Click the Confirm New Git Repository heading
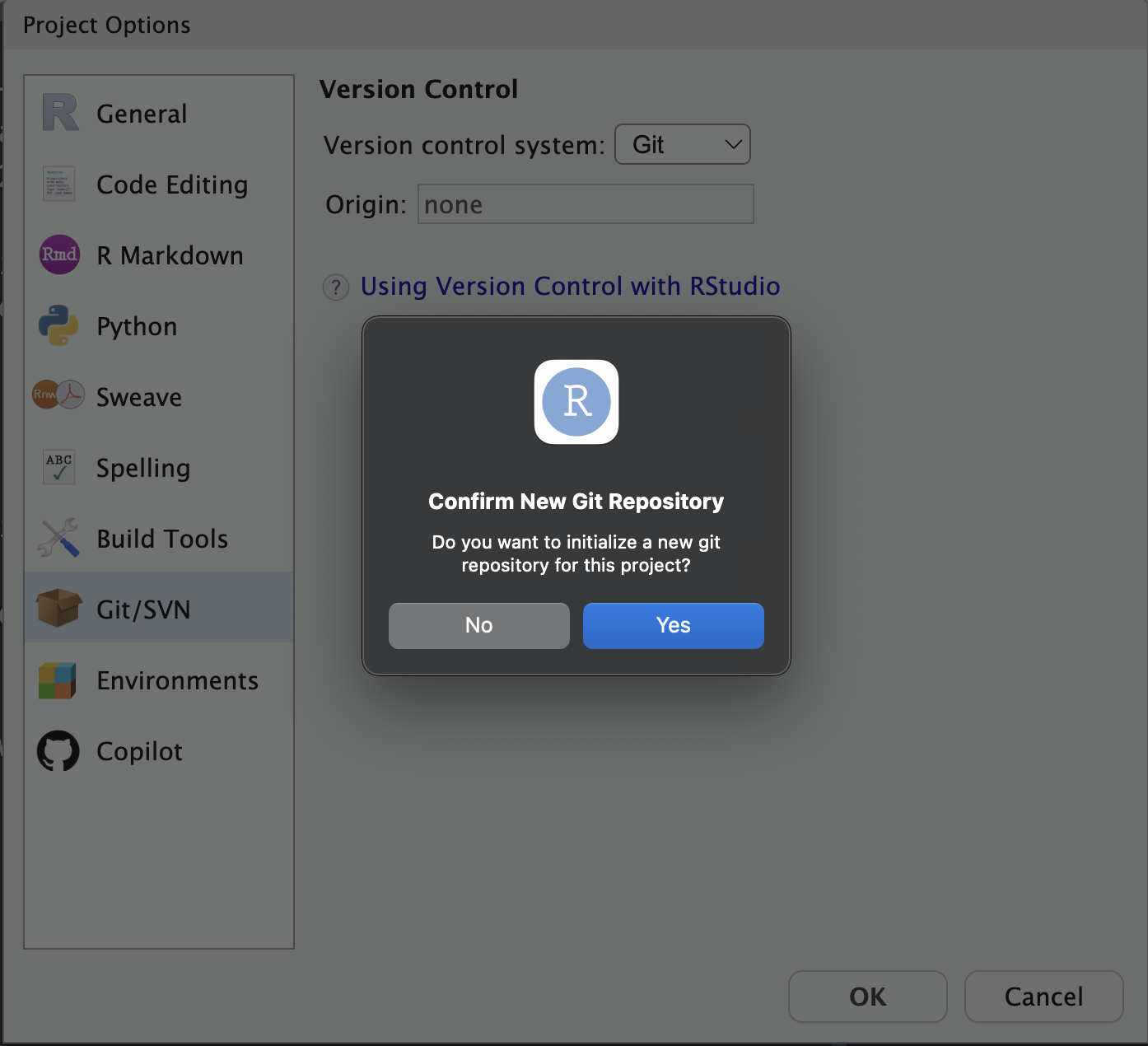The height and width of the screenshot is (1046, 1148). pos(576,501)
